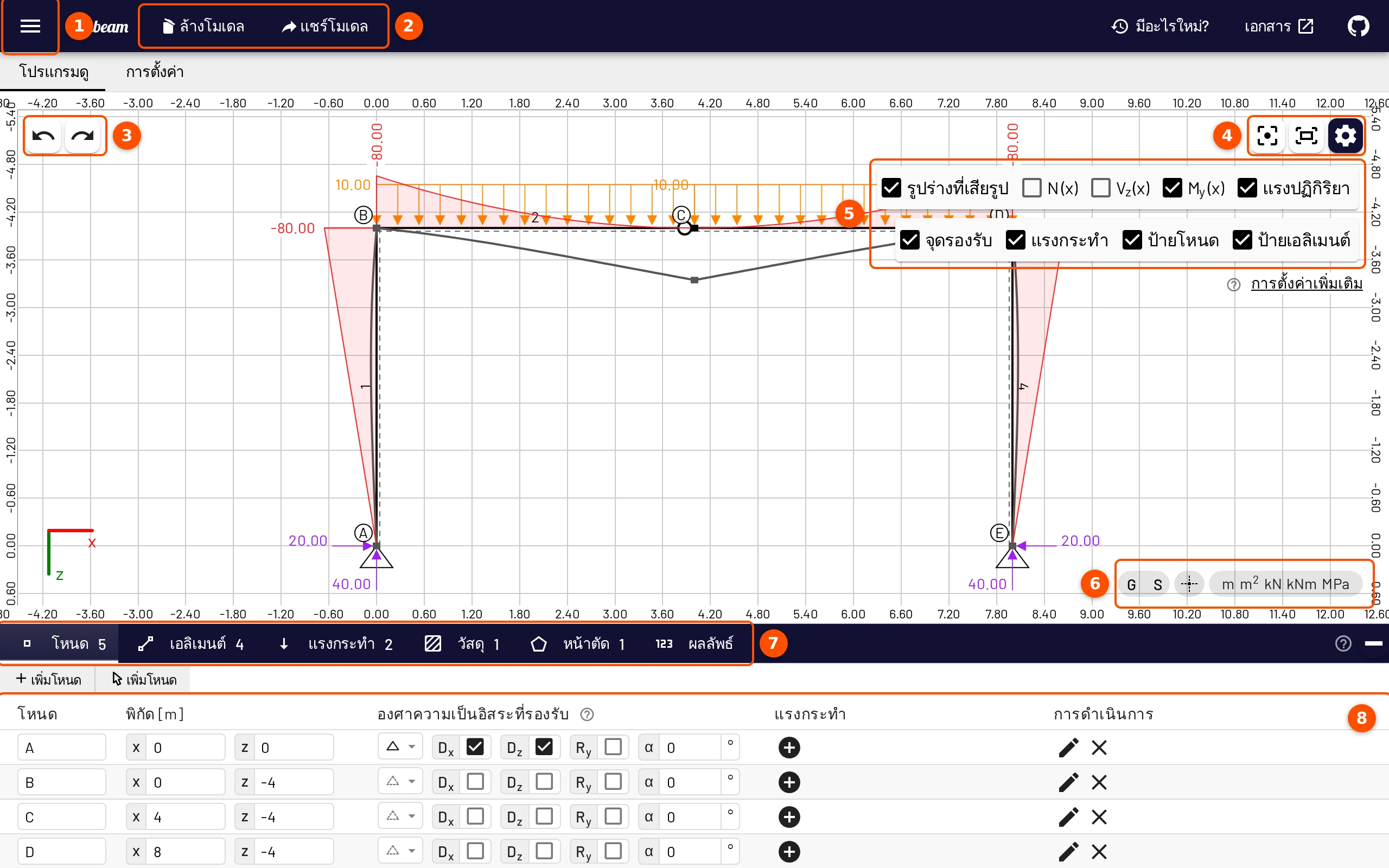Viewport: 1389px width, 868px height.
Task: Click node A name input field
Action: coord(62,748)
